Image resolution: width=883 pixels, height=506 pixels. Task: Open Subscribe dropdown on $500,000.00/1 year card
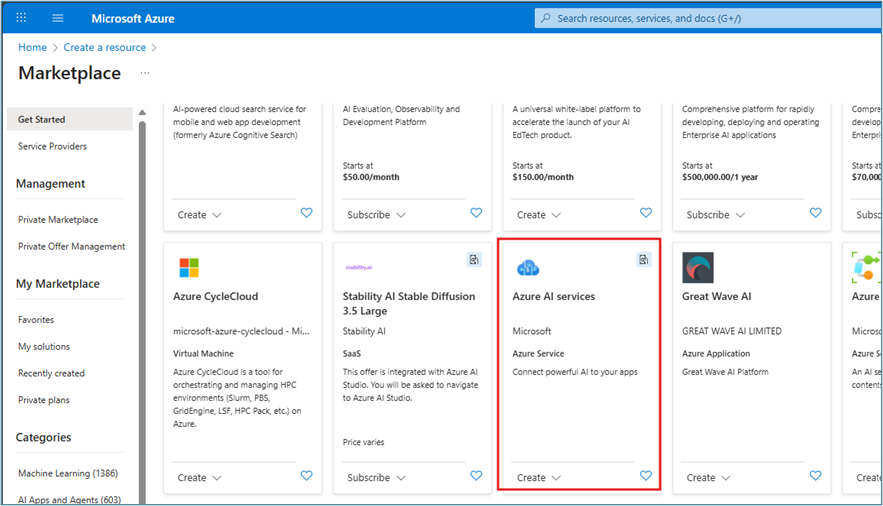click(716, 215)
